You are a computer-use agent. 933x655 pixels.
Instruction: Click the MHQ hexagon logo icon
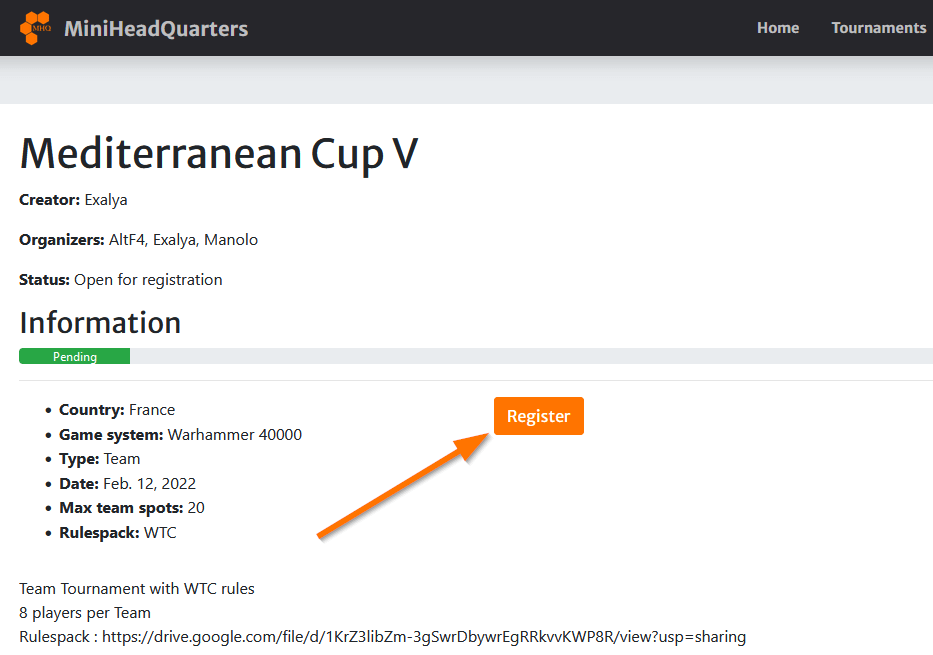[36, 28]
